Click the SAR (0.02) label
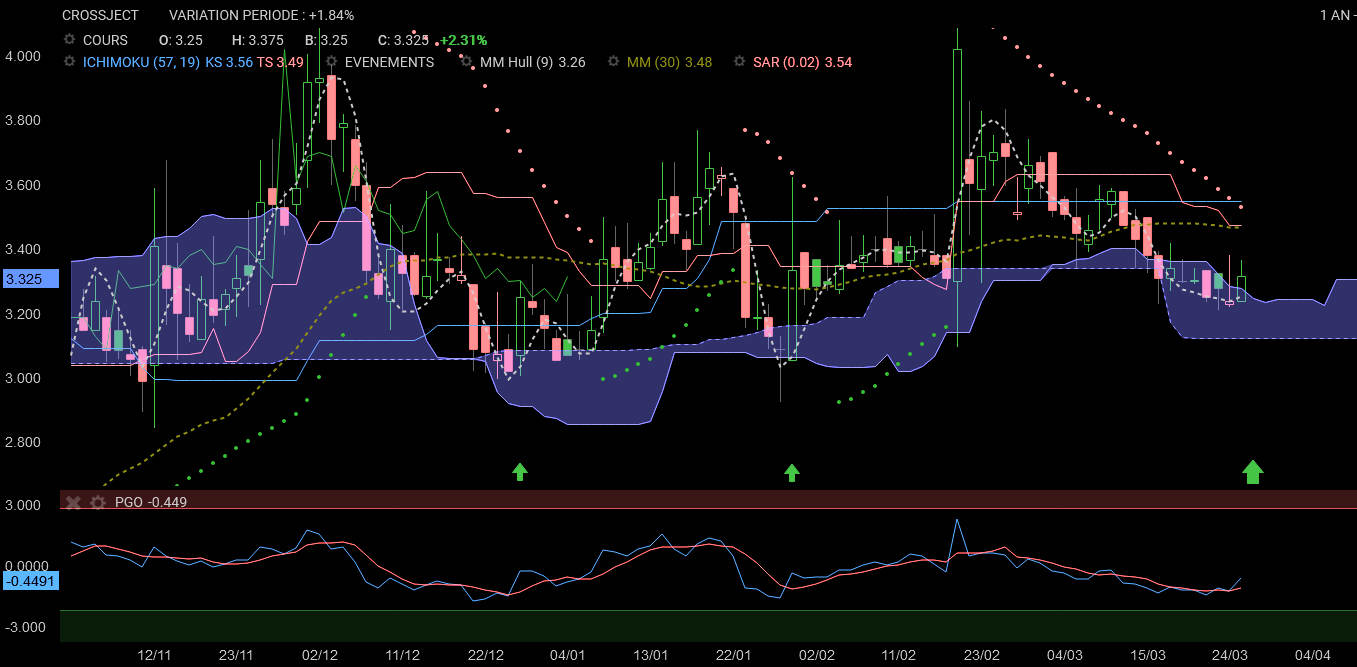The image size is (1357, 667). click(x=786, y=62)
